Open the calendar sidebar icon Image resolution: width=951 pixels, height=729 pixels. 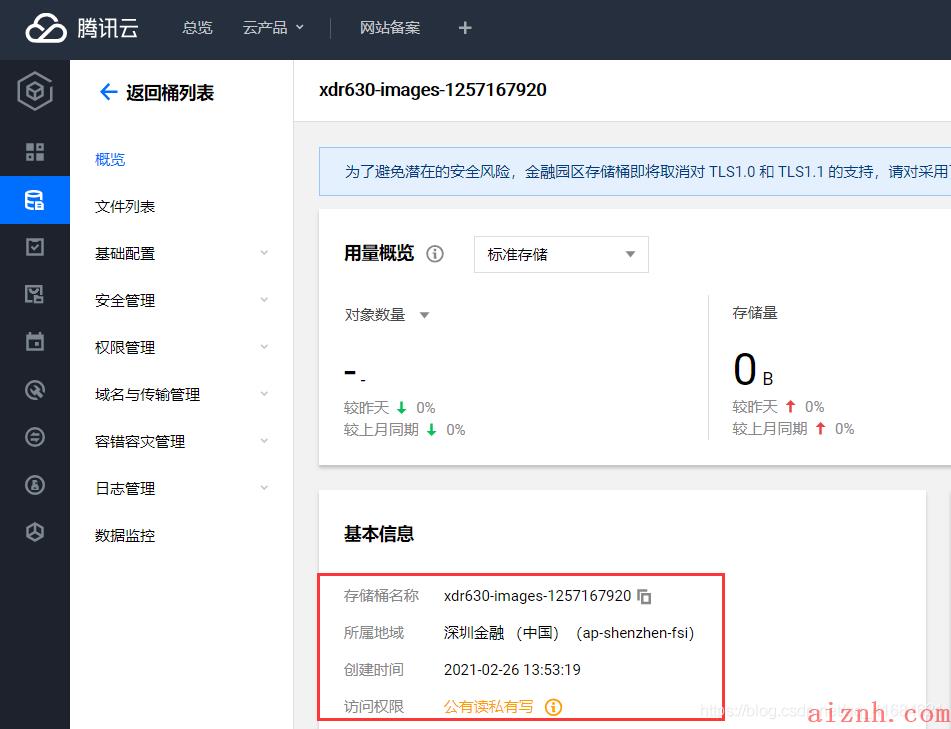click(35, 341)
